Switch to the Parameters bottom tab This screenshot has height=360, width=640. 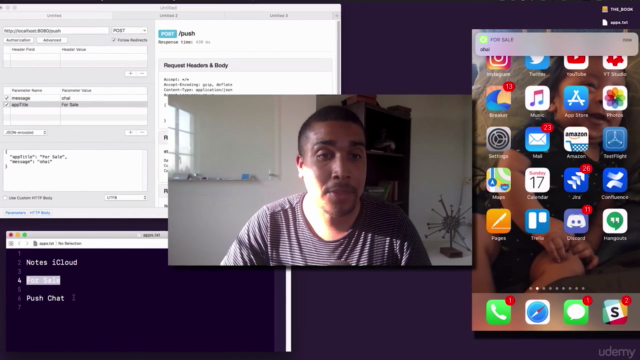[x=16, y=213]
